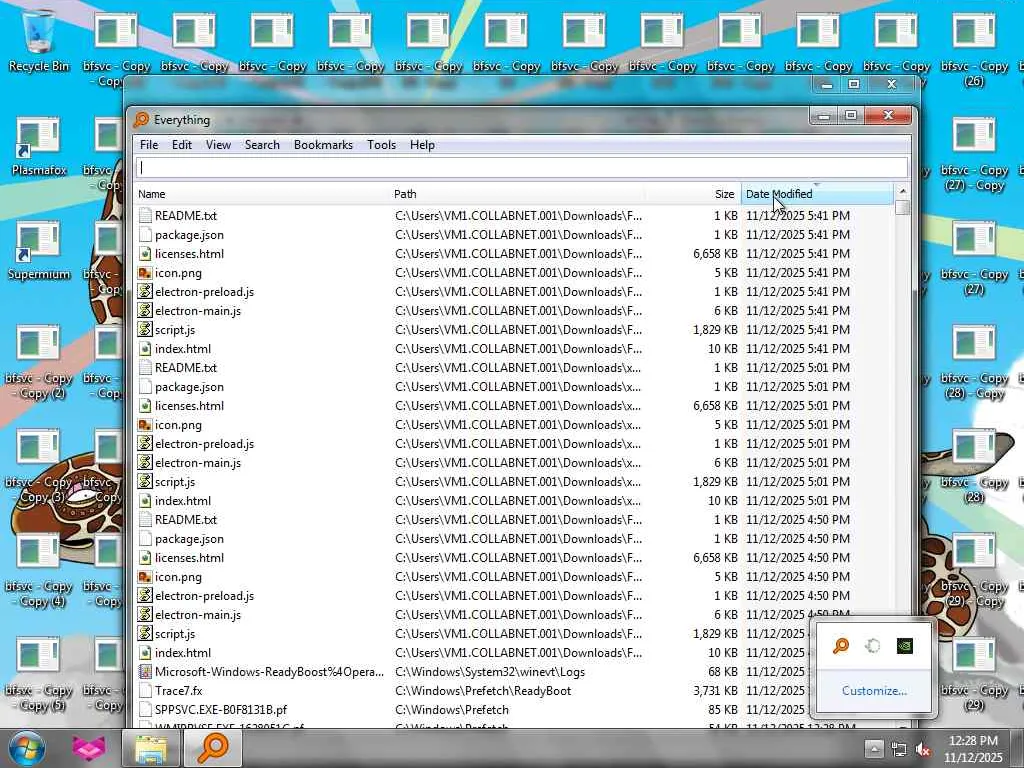Image resolution: width=1024 pixels, height=768 pixels.
Task: Select first README.txt row dated 5:41 PM
Action: (514, 216)
